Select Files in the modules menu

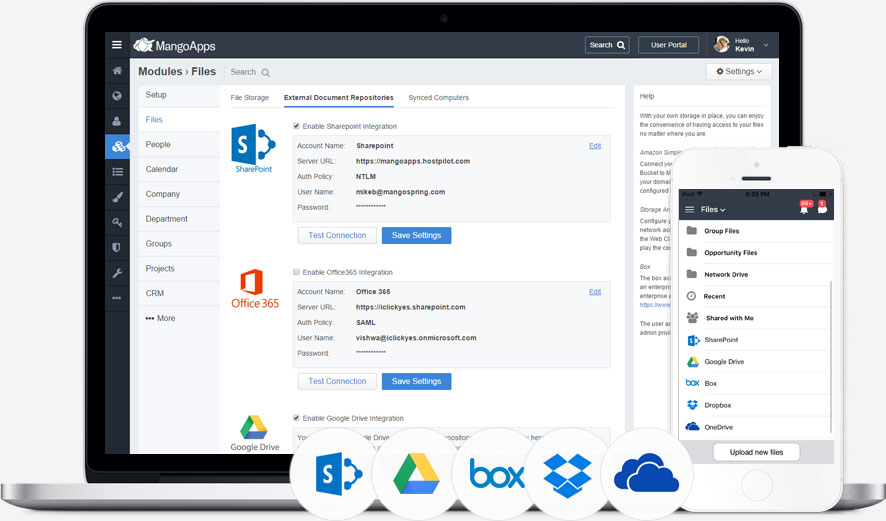tap(179, 120)
